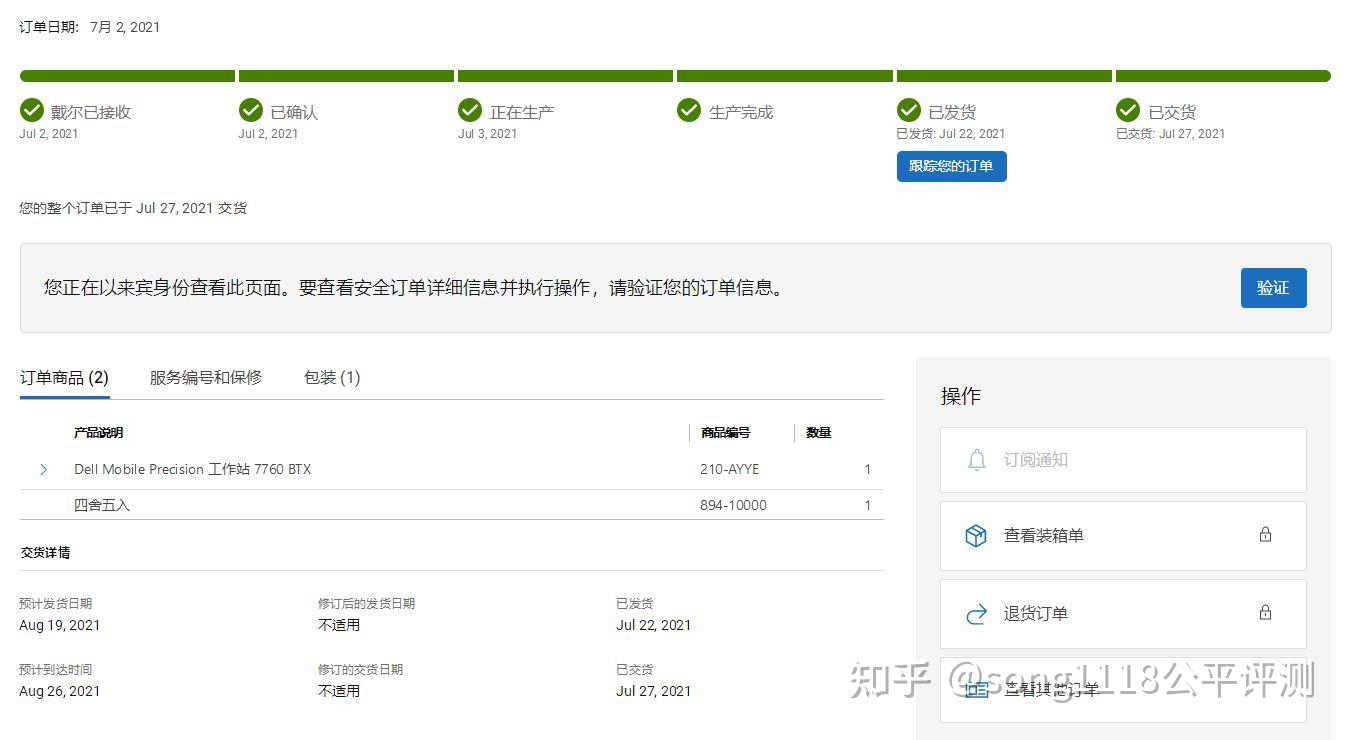This screenshot has height=740, width=1350.
Task: Click the green checkmark beside 戴尔已接收
Action: [32, 110]
